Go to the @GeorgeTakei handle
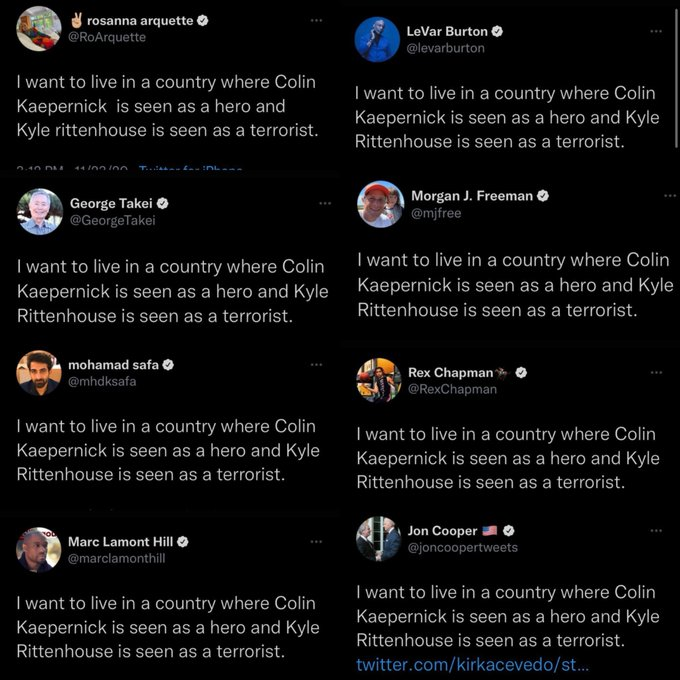The height and width of the screenshot is (680, 680). coord(112,220)
